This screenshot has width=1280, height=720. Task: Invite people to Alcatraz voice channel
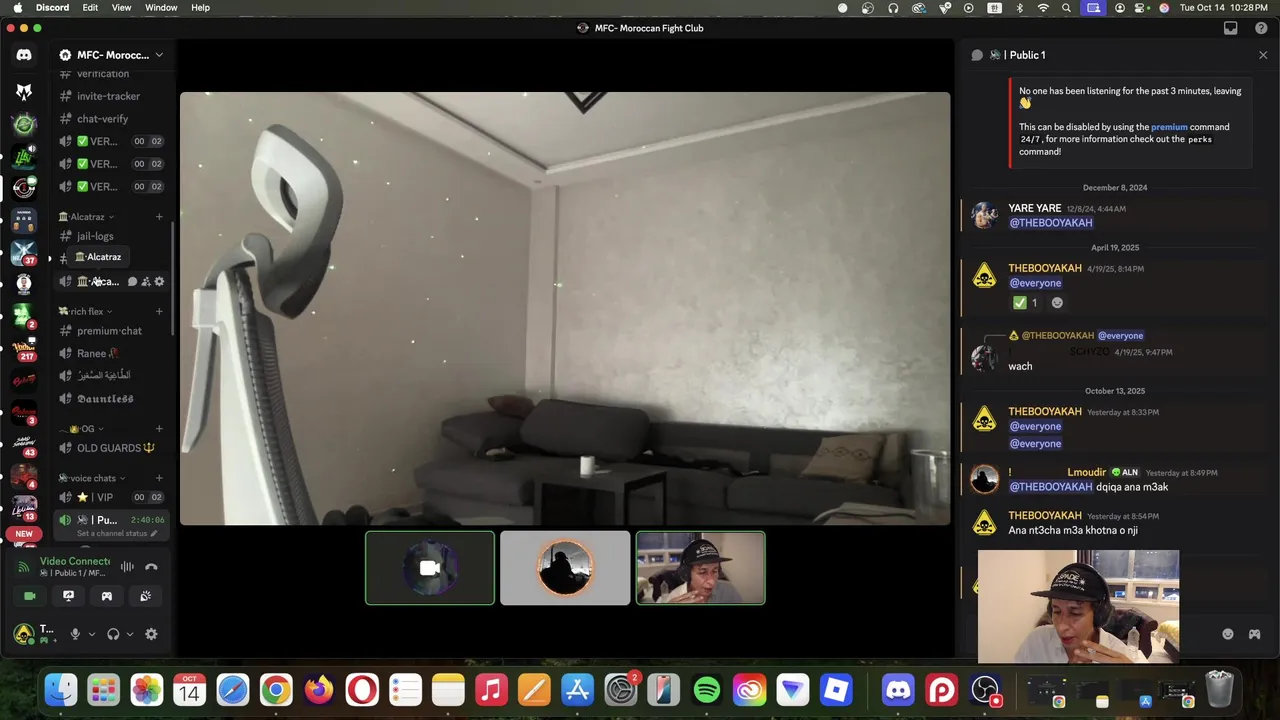tap(145, 282)
